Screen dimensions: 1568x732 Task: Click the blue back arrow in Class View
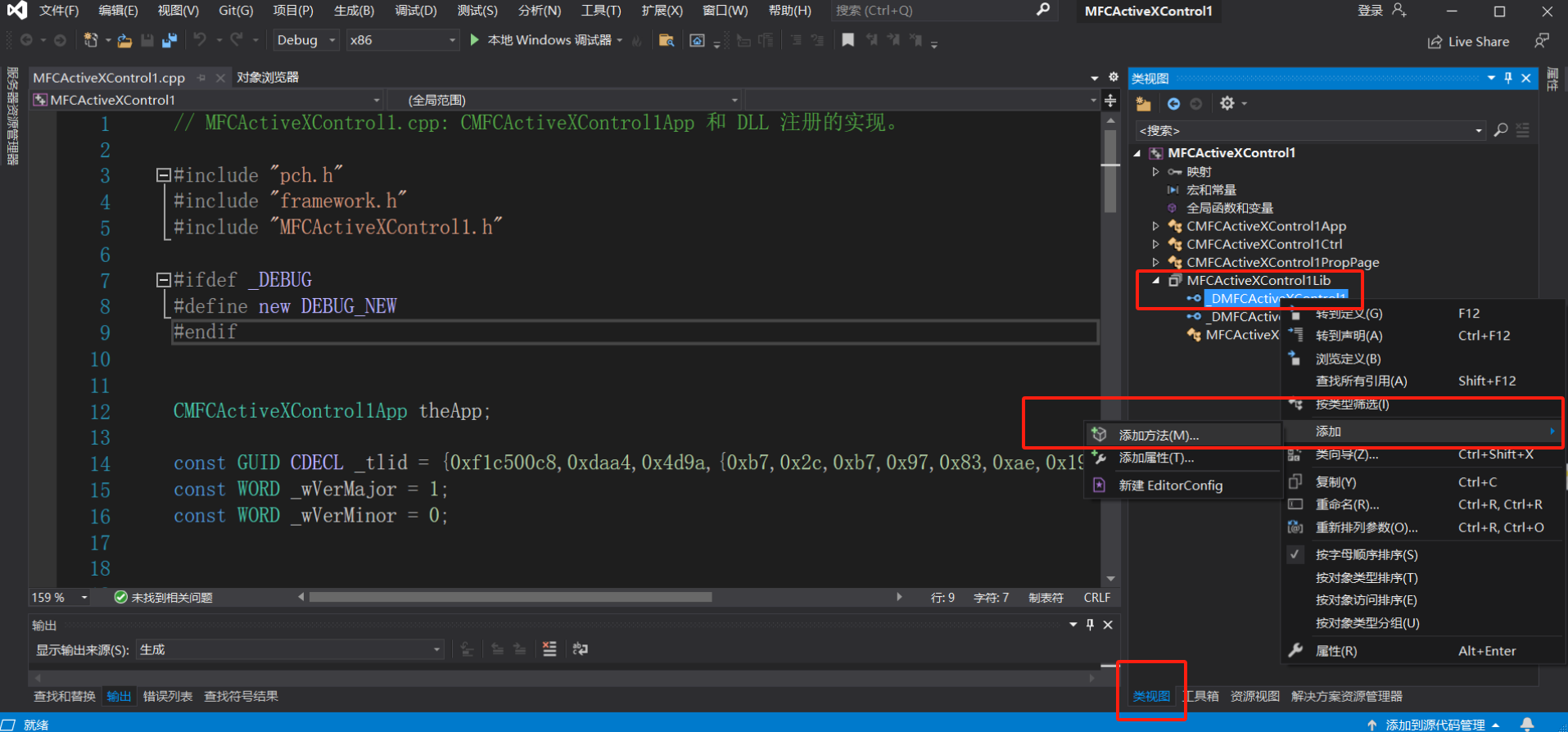1173,104
